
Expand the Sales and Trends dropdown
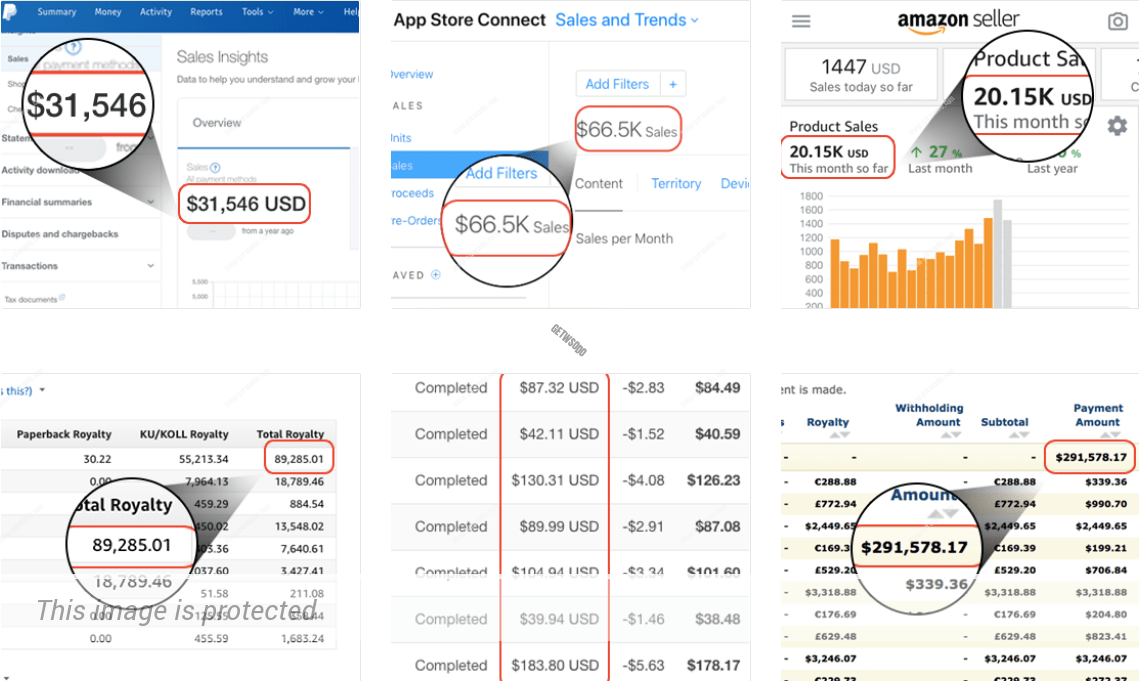coord(627,20)
